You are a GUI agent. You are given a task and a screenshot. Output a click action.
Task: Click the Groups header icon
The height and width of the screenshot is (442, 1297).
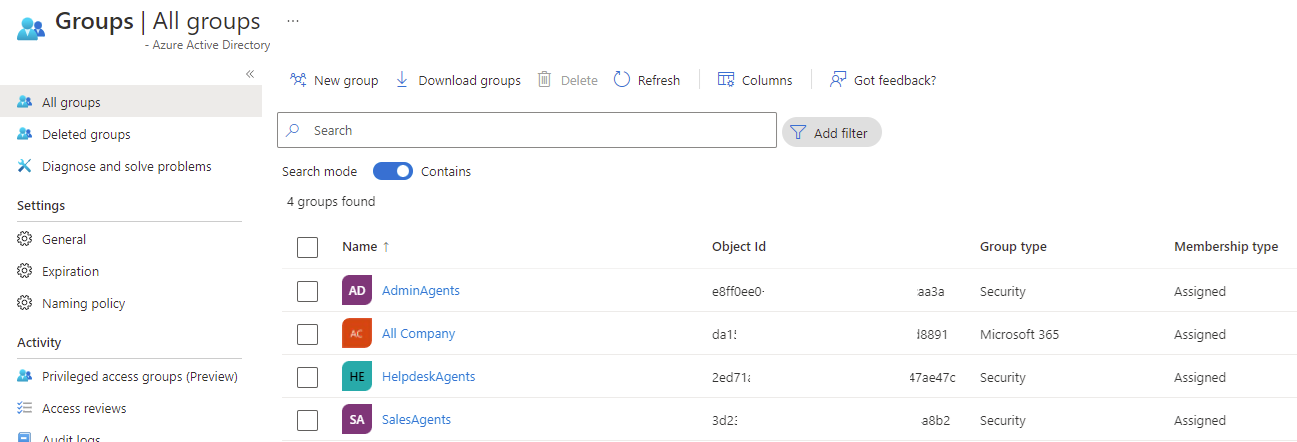(30, 27)
